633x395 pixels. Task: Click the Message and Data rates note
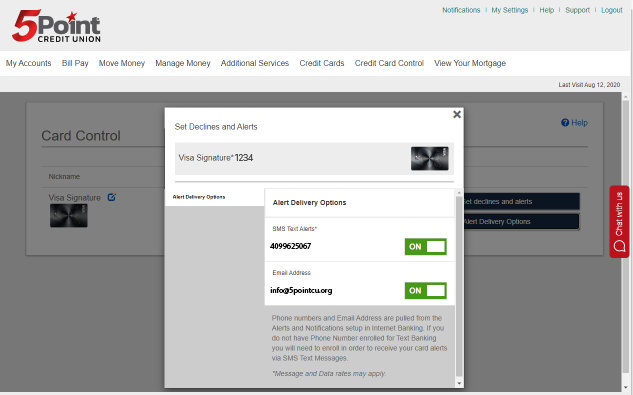[329, 374]
